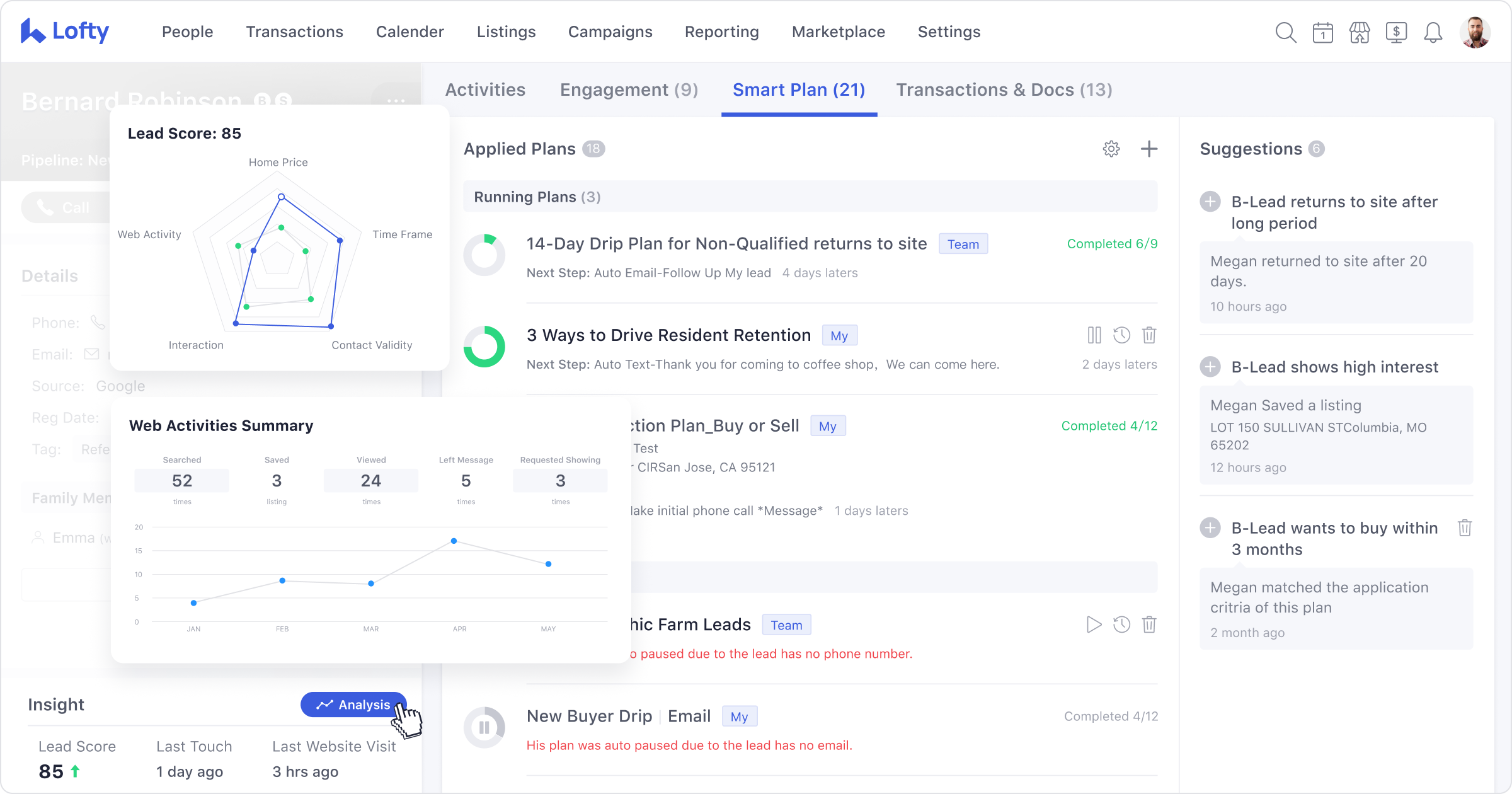Image resolution: width=1512 pixels, height=794 pixels.
Task: Pause the 3 Ways to Drive Resident Retention plan
Action: (1094, 335)
